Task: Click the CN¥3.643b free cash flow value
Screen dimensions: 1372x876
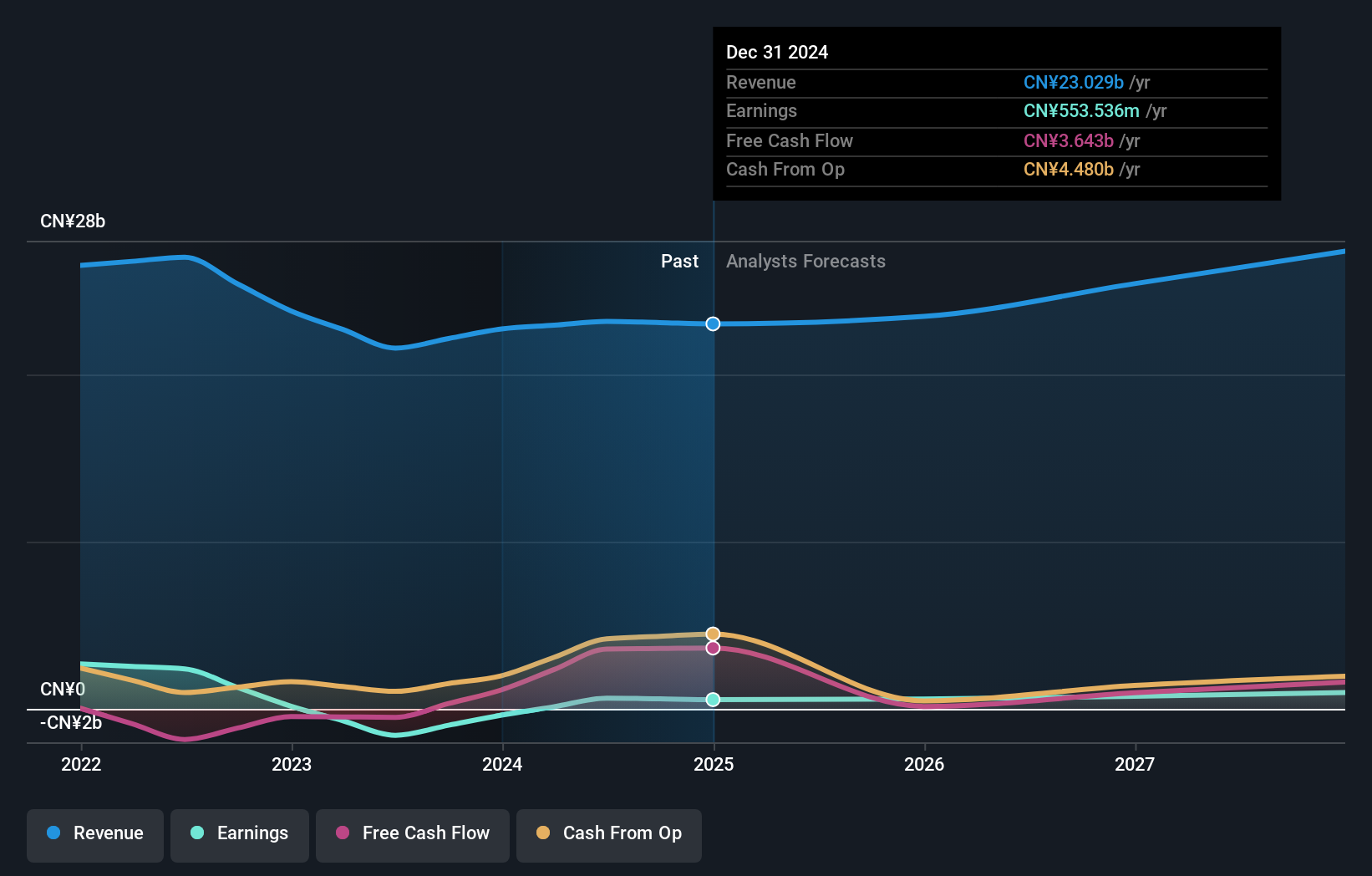Action: pyautogui.click(x=1069, y=140)
